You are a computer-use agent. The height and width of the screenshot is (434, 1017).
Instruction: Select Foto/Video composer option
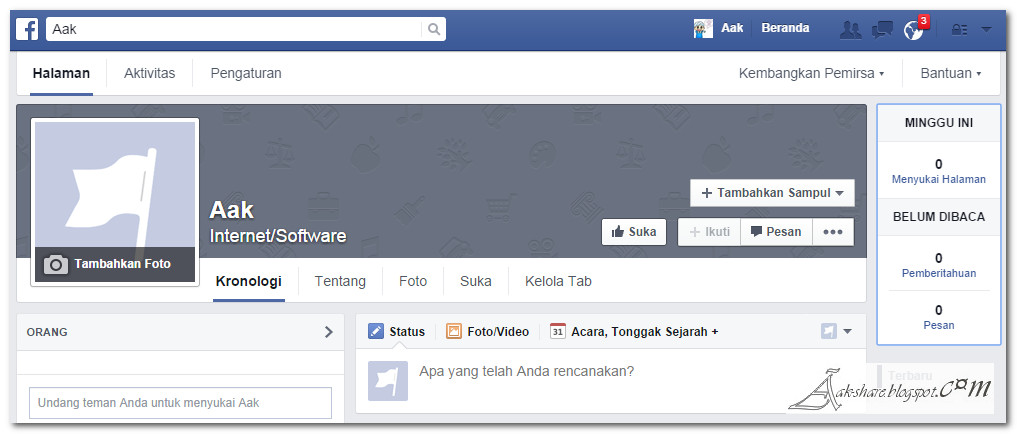click(x=487, y=332)
